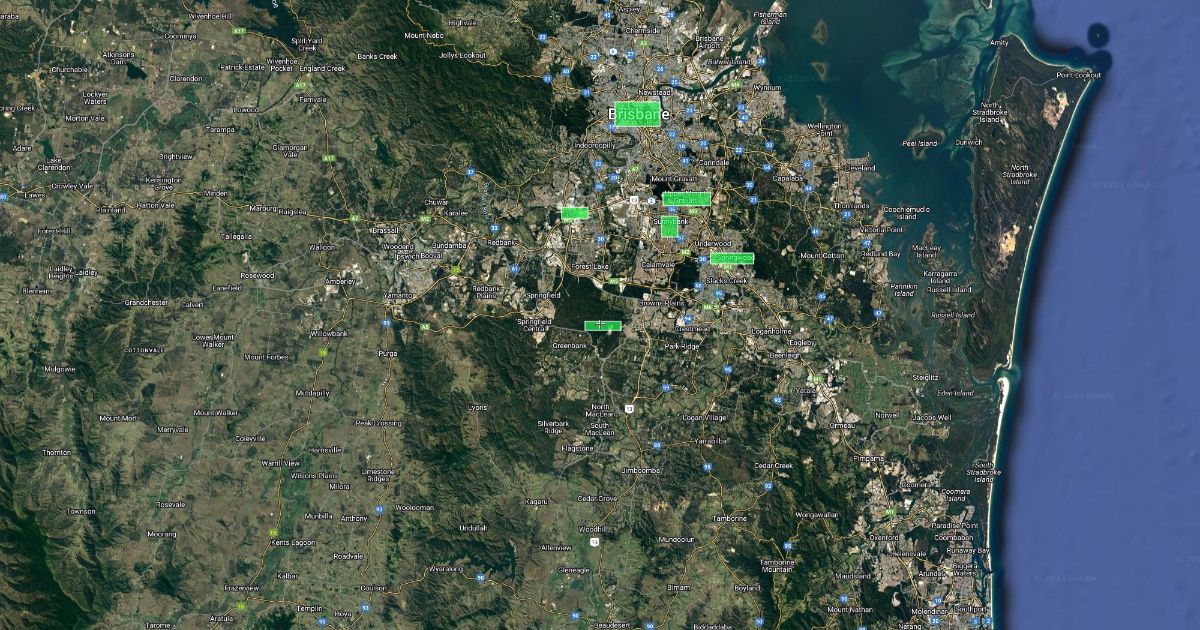The width and height of the screenshot is (1200, 630).
Task: Select the Fernvale label
Action: point(312,98)
